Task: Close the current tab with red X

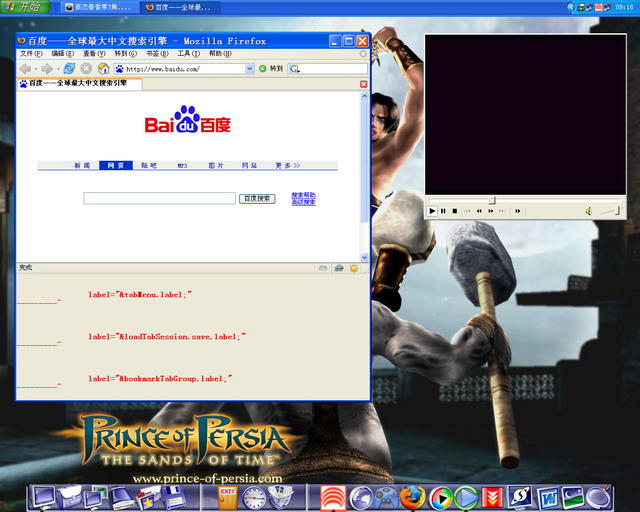Action: [x=363, y=84]
